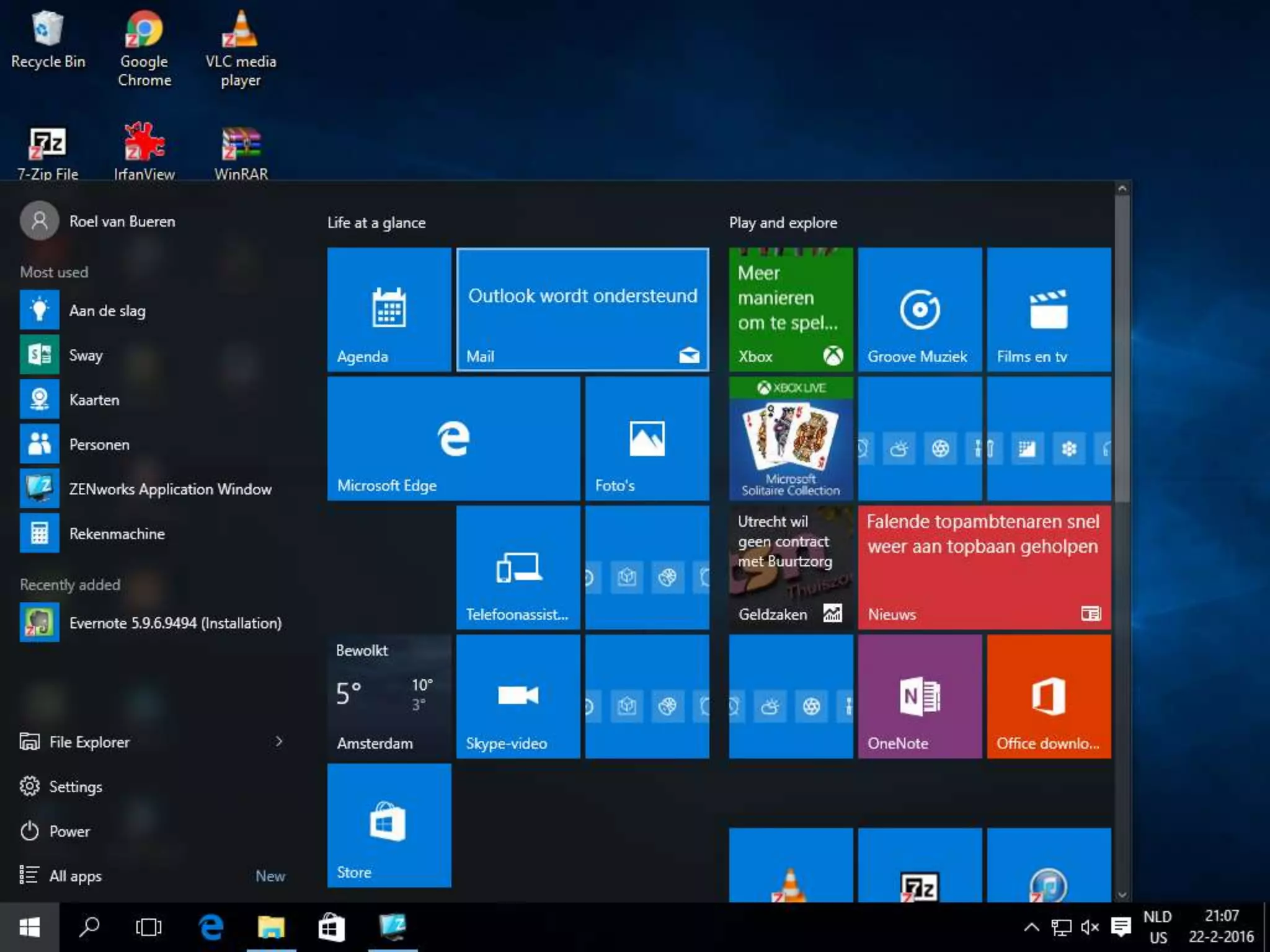Open Settings from Start menu
Screen dimensions: 1270x952
62,785
